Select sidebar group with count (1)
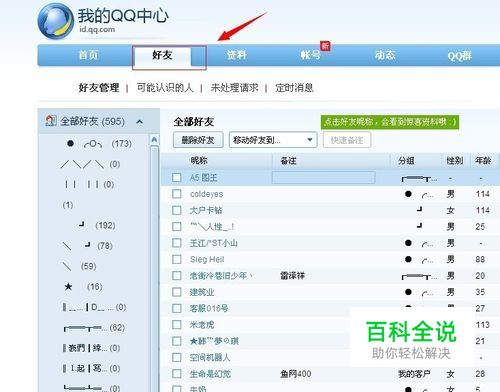 click(68, 205)
